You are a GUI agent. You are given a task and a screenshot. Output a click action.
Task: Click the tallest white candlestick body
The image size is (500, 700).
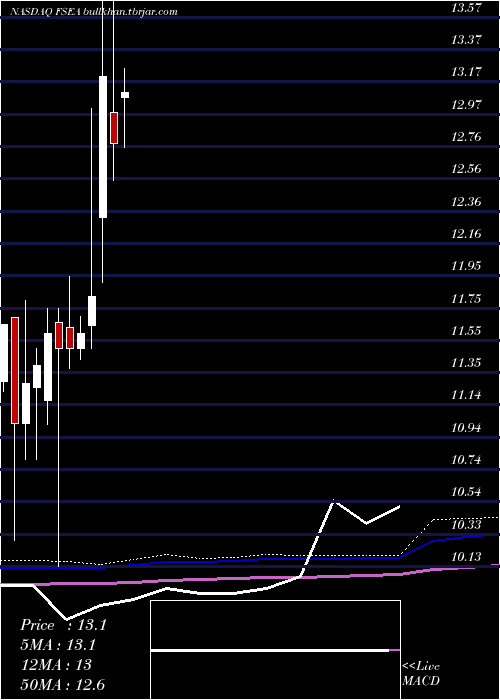coord(103,147)
